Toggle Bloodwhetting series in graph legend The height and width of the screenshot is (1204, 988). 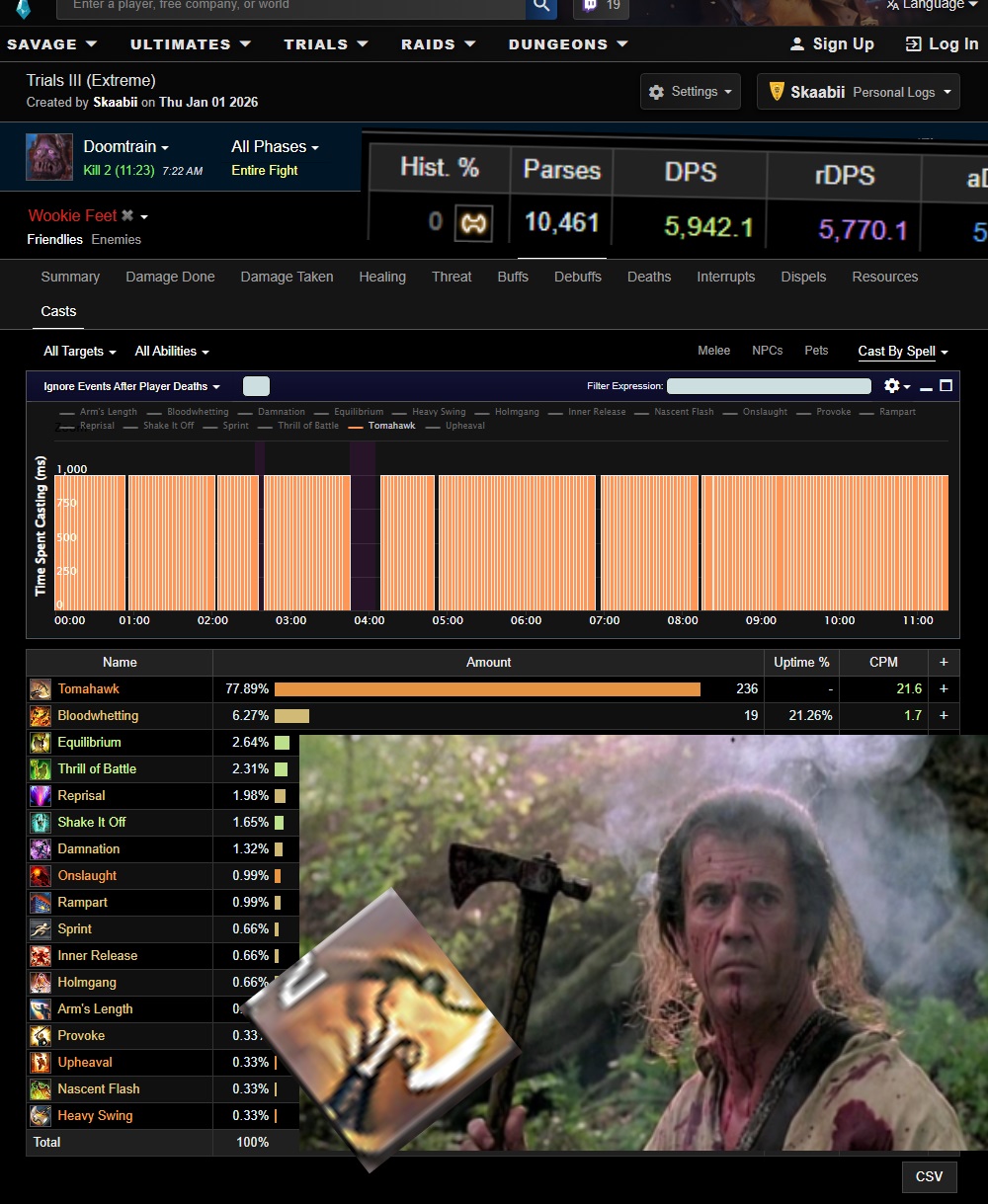188,412
